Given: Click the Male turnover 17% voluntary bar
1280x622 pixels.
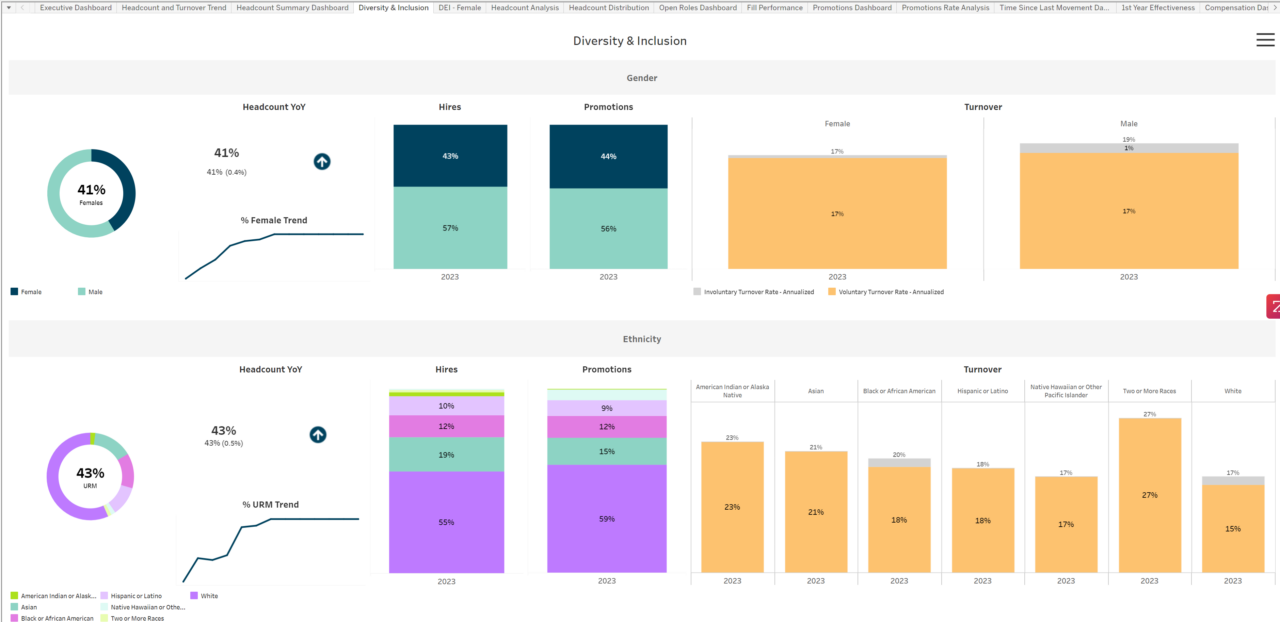Looking at the screenshot, I should pyautogui.click(x=1129, y=211).
